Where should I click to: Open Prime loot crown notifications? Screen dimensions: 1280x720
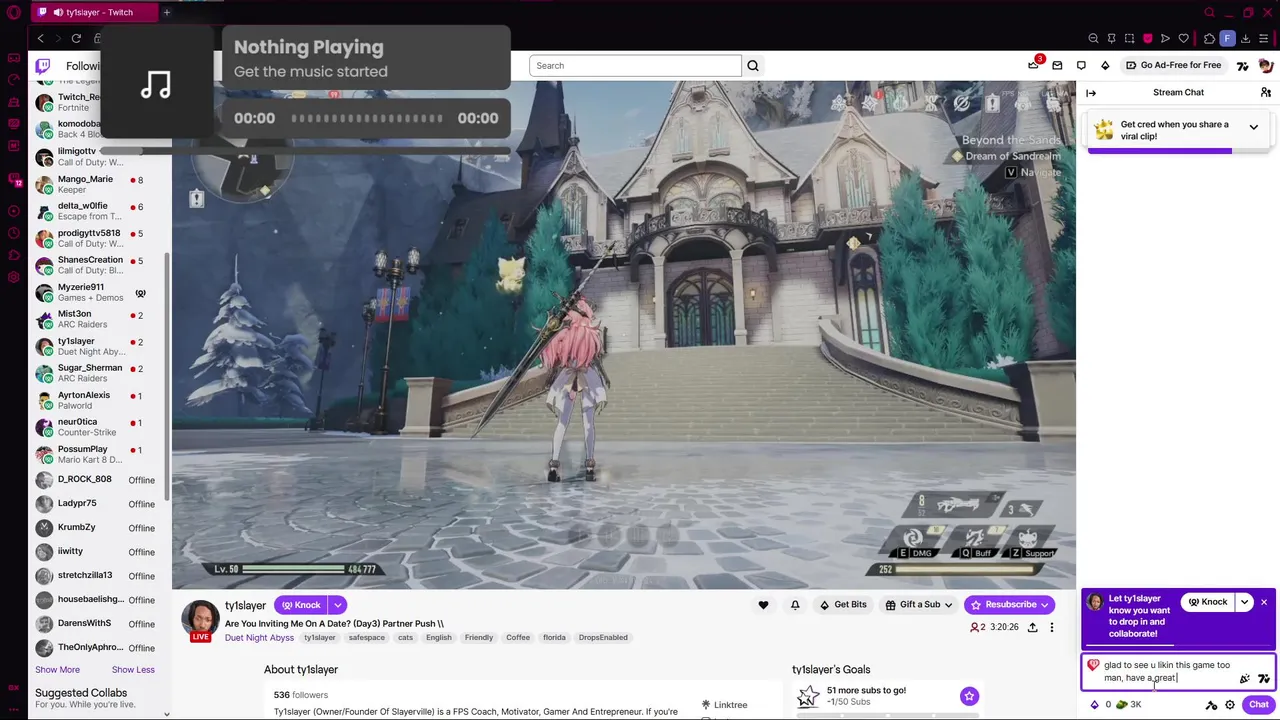(1033, 65)
